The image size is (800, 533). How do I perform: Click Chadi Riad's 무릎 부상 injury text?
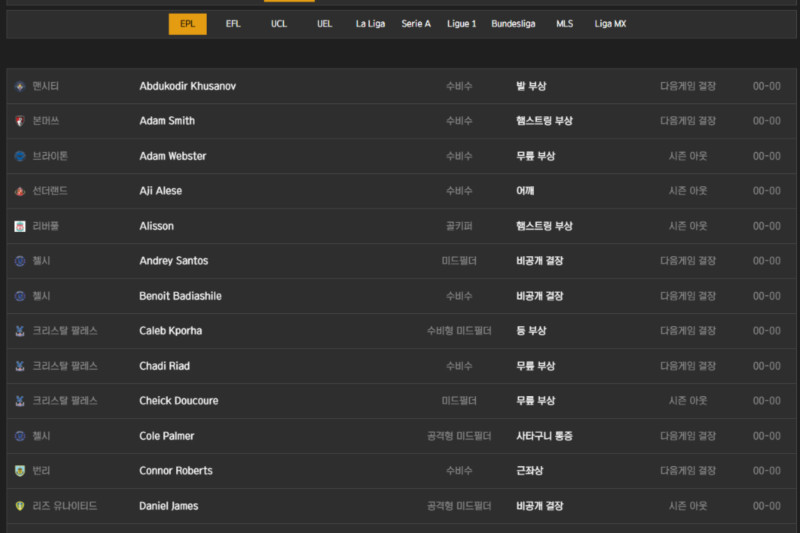pos(535,366)
